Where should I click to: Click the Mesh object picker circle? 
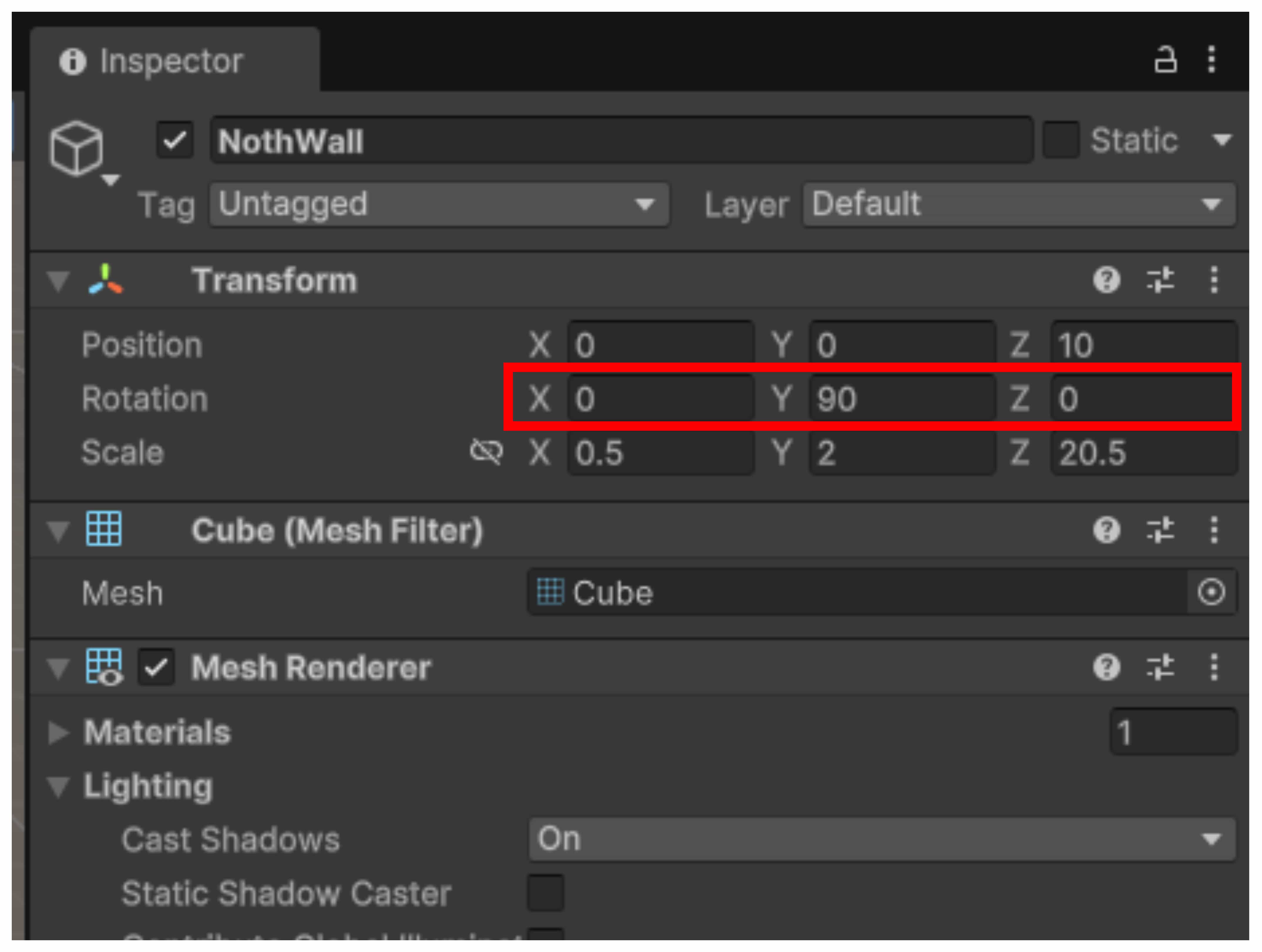(x=1211, y=592)
